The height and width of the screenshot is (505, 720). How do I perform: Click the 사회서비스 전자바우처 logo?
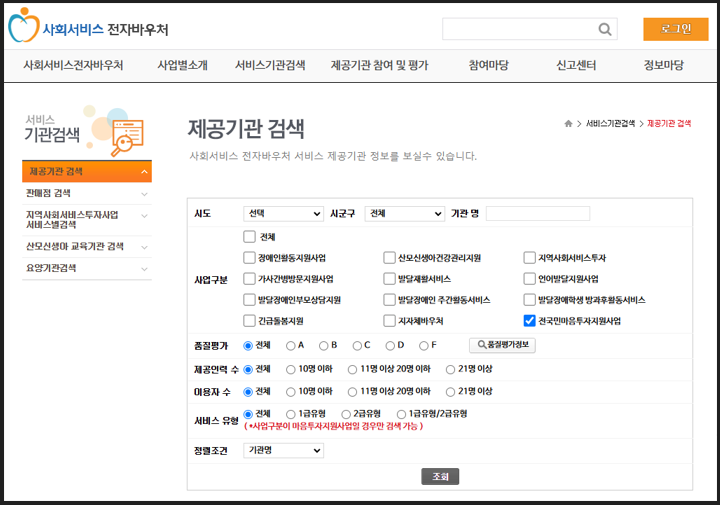click(88, 27)
